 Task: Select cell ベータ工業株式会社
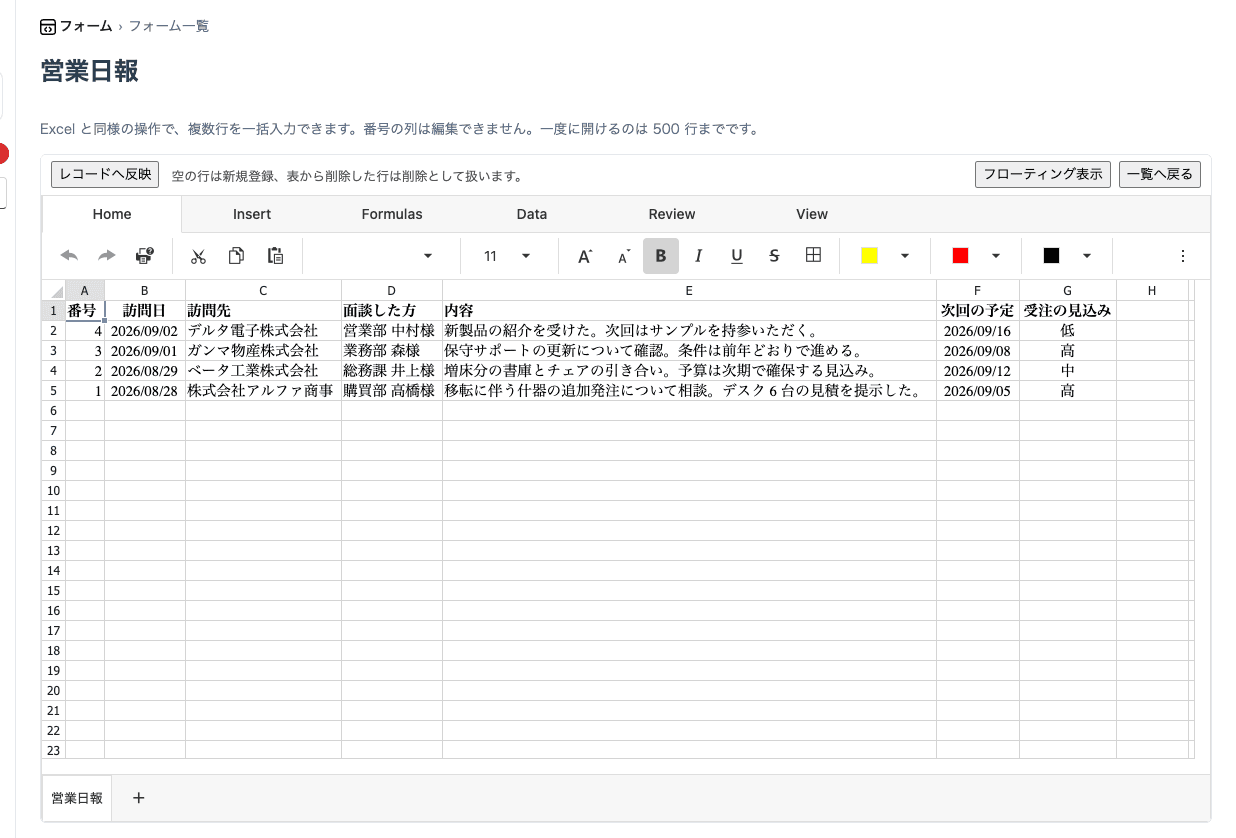coord(263,370)
